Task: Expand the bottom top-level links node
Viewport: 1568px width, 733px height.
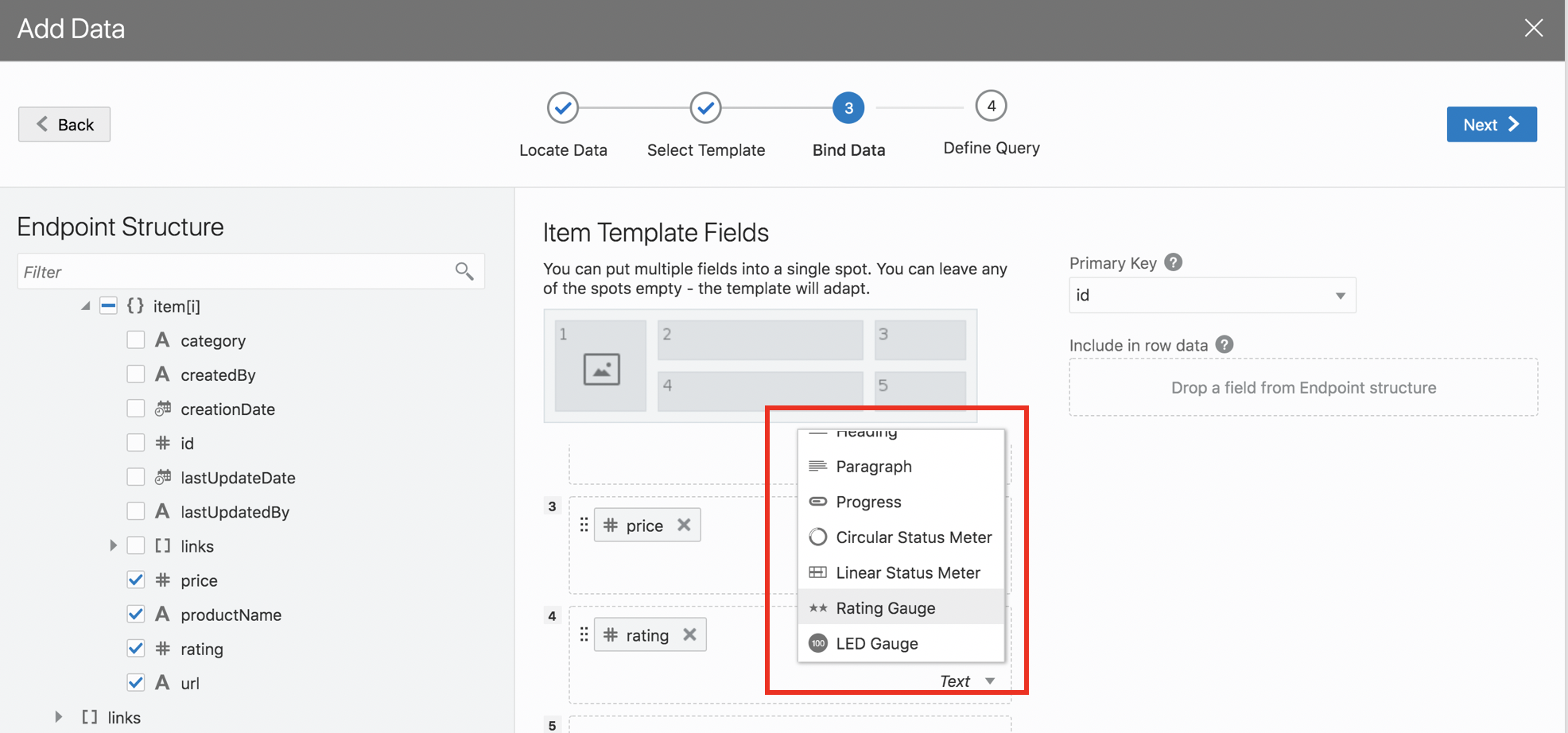Action: tap(58, 717)
